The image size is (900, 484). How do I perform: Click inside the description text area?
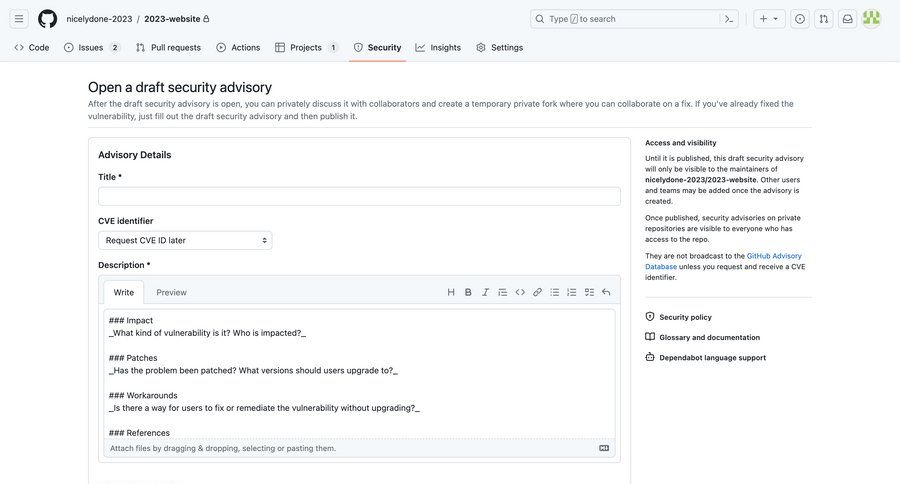click(359, 374)
